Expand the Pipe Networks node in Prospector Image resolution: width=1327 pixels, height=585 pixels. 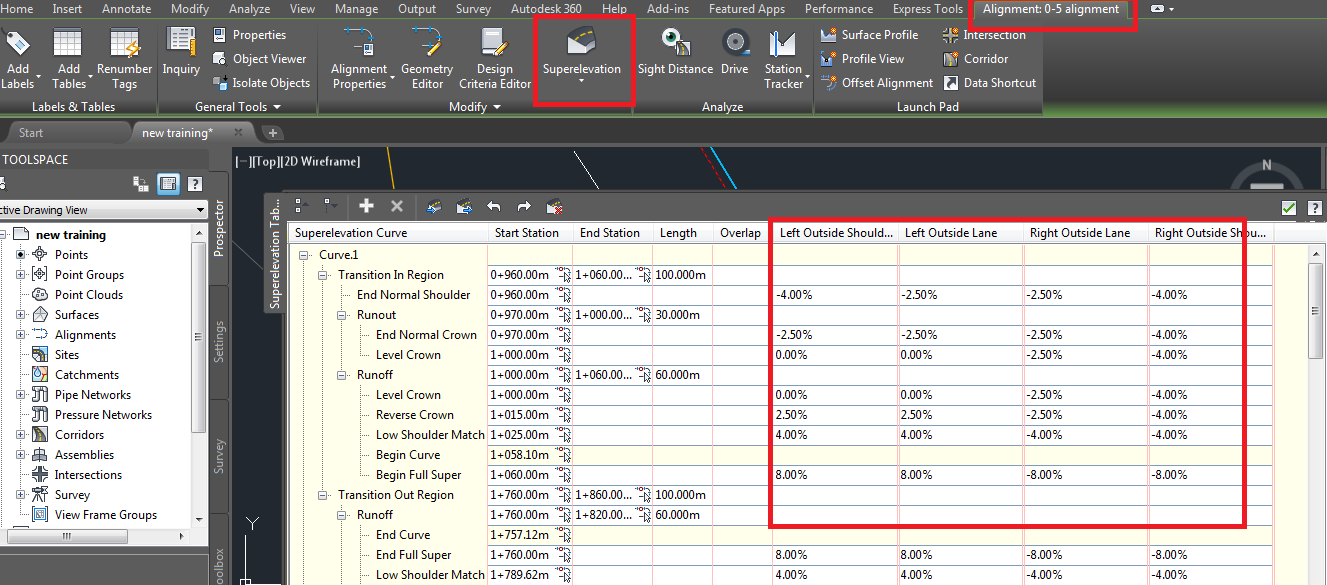[22, 394]
